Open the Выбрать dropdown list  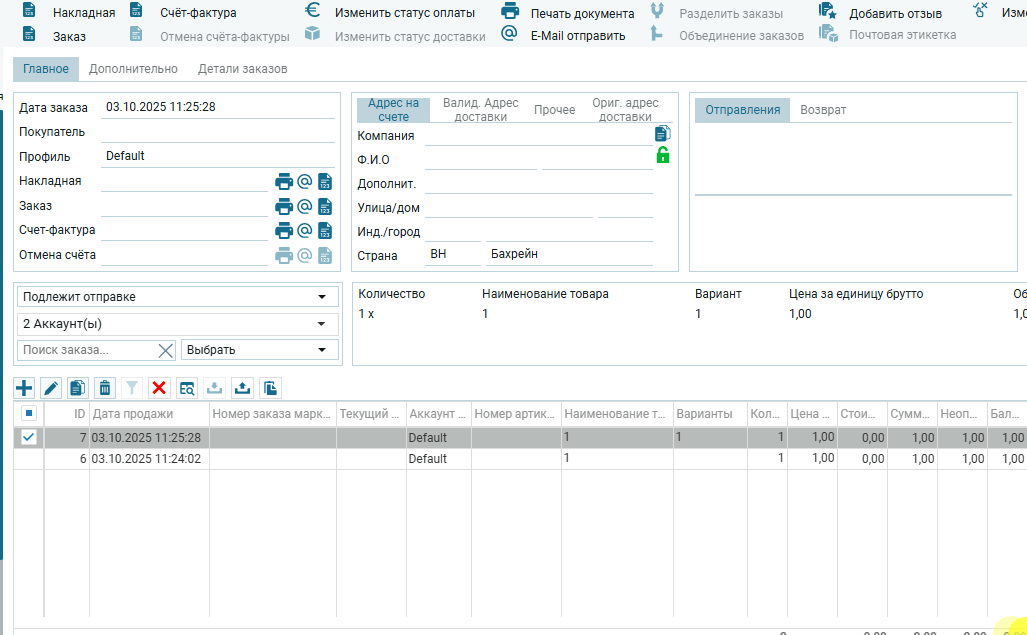[321, 350]
